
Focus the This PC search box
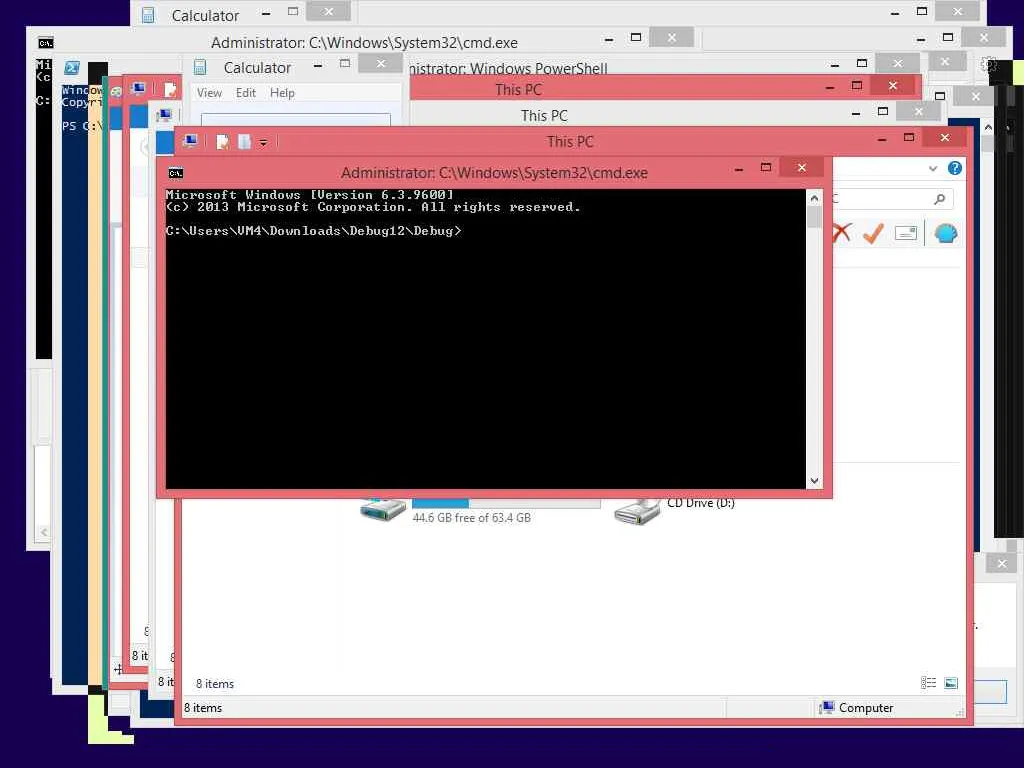click(x=893, y=199)
